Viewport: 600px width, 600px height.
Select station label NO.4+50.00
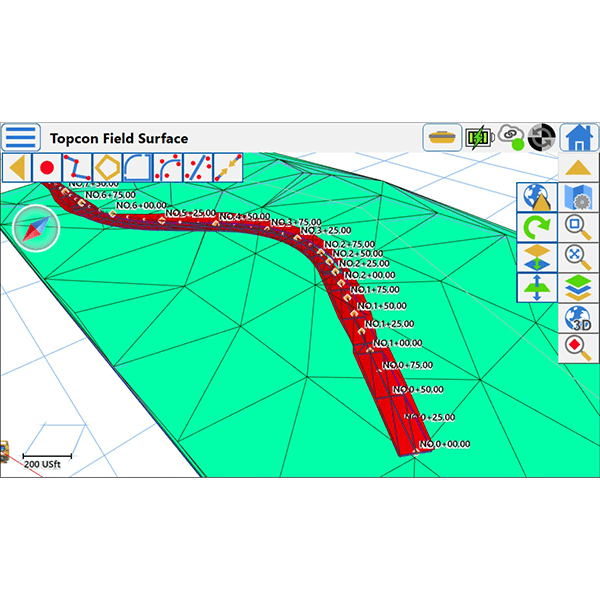(x=245, y=217)
